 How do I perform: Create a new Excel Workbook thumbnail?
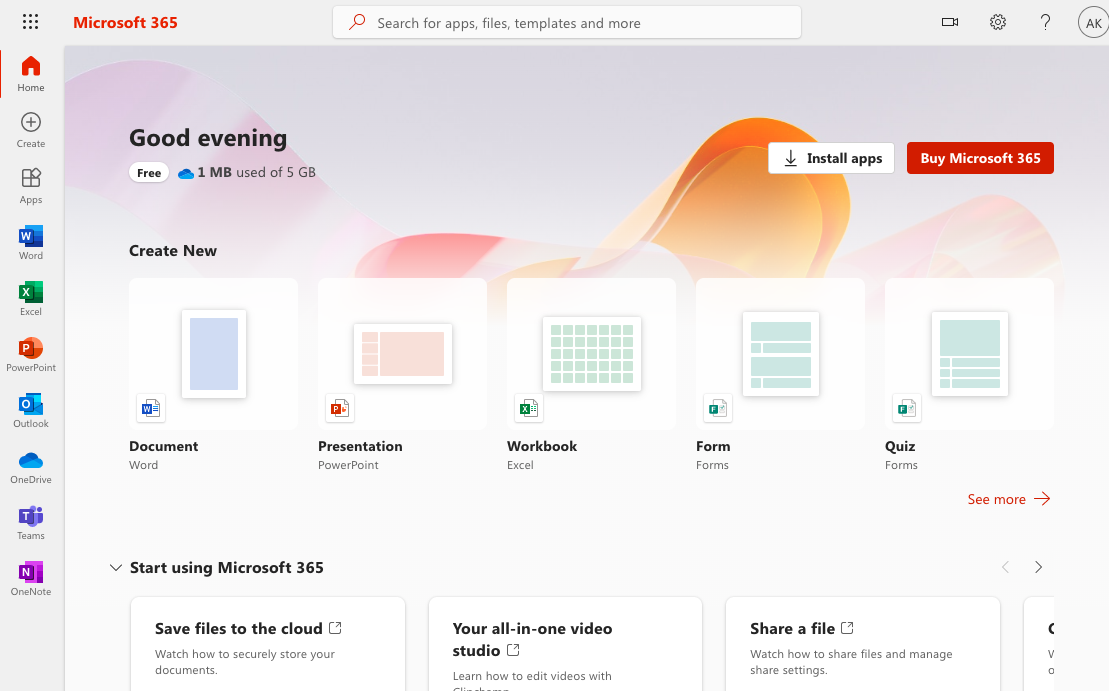pos(591,354)
